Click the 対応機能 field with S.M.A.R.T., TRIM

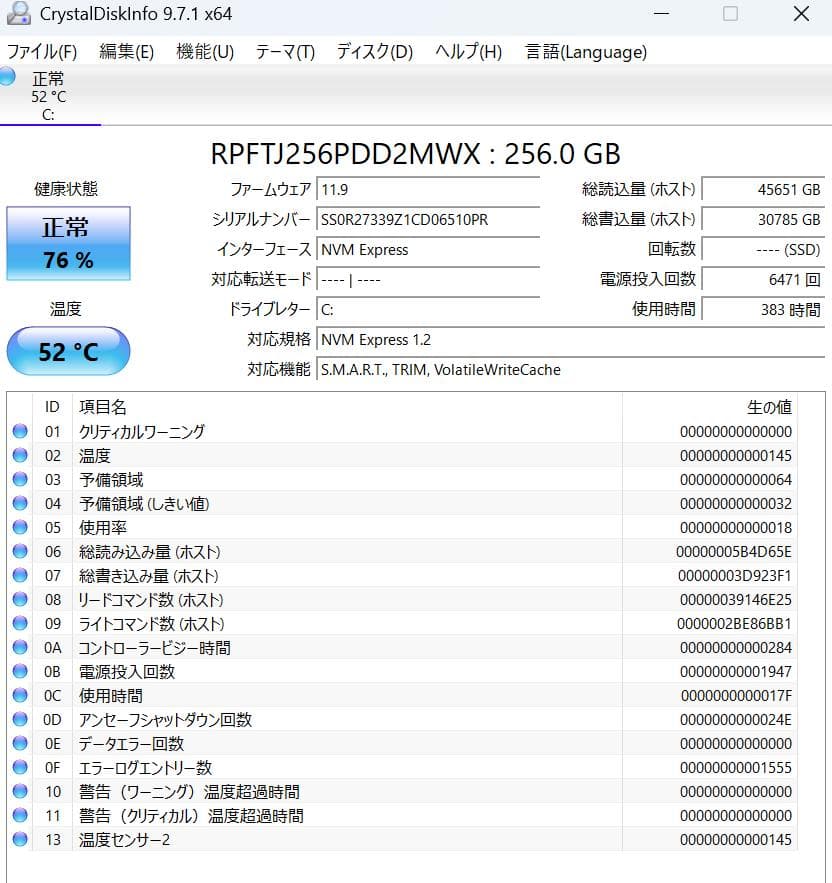click(x=571, y=369)
